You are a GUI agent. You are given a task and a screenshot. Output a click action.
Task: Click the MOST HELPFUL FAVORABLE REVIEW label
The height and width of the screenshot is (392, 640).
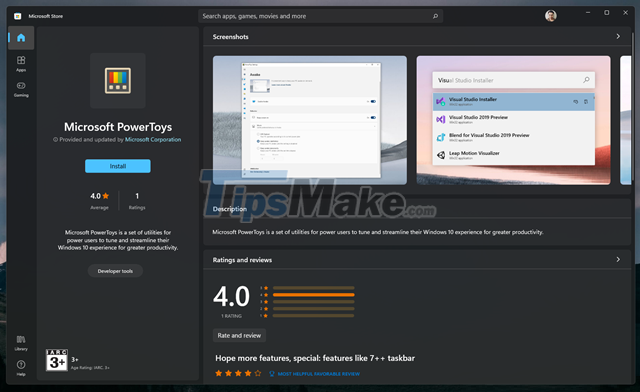[319, 374]
